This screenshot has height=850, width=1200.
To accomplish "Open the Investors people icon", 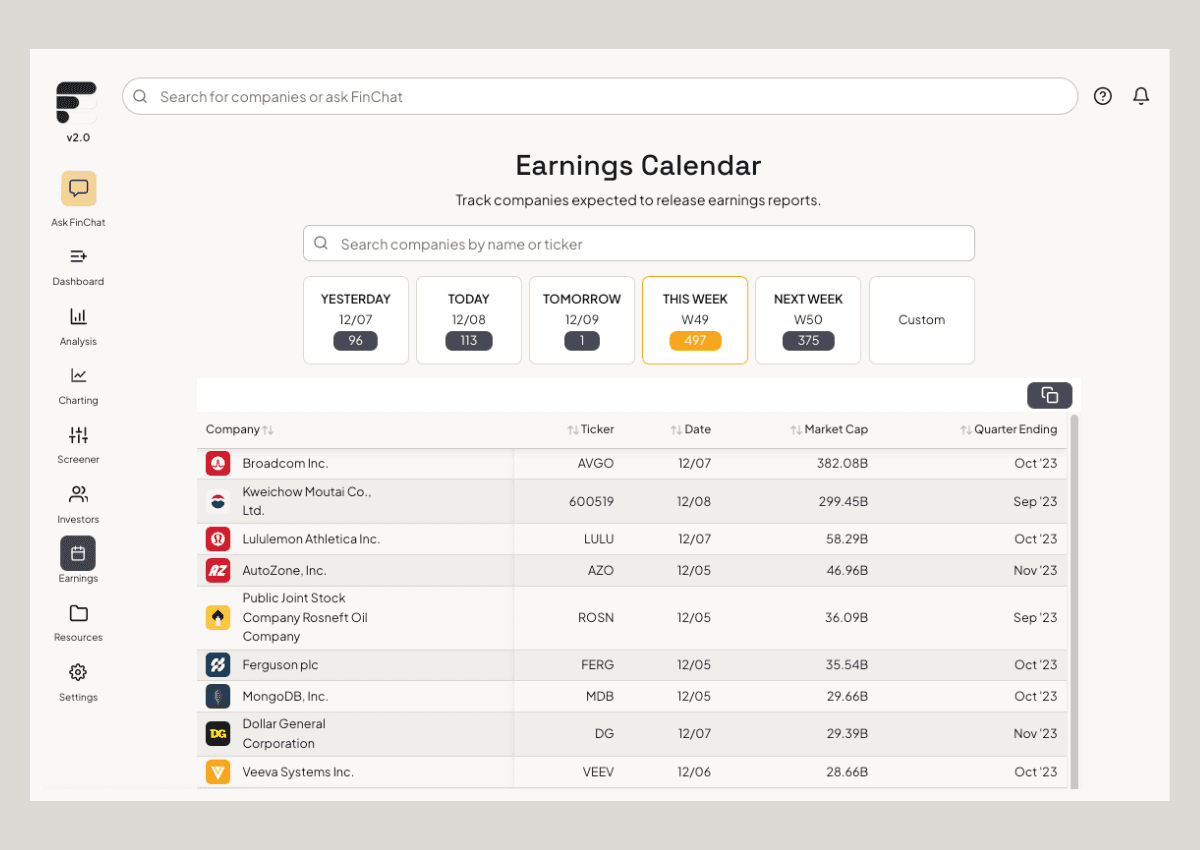I will pos(78,494).
